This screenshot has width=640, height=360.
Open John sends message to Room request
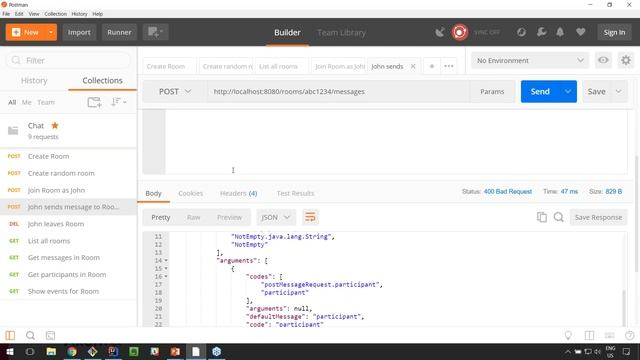click(x=69, y=207)
